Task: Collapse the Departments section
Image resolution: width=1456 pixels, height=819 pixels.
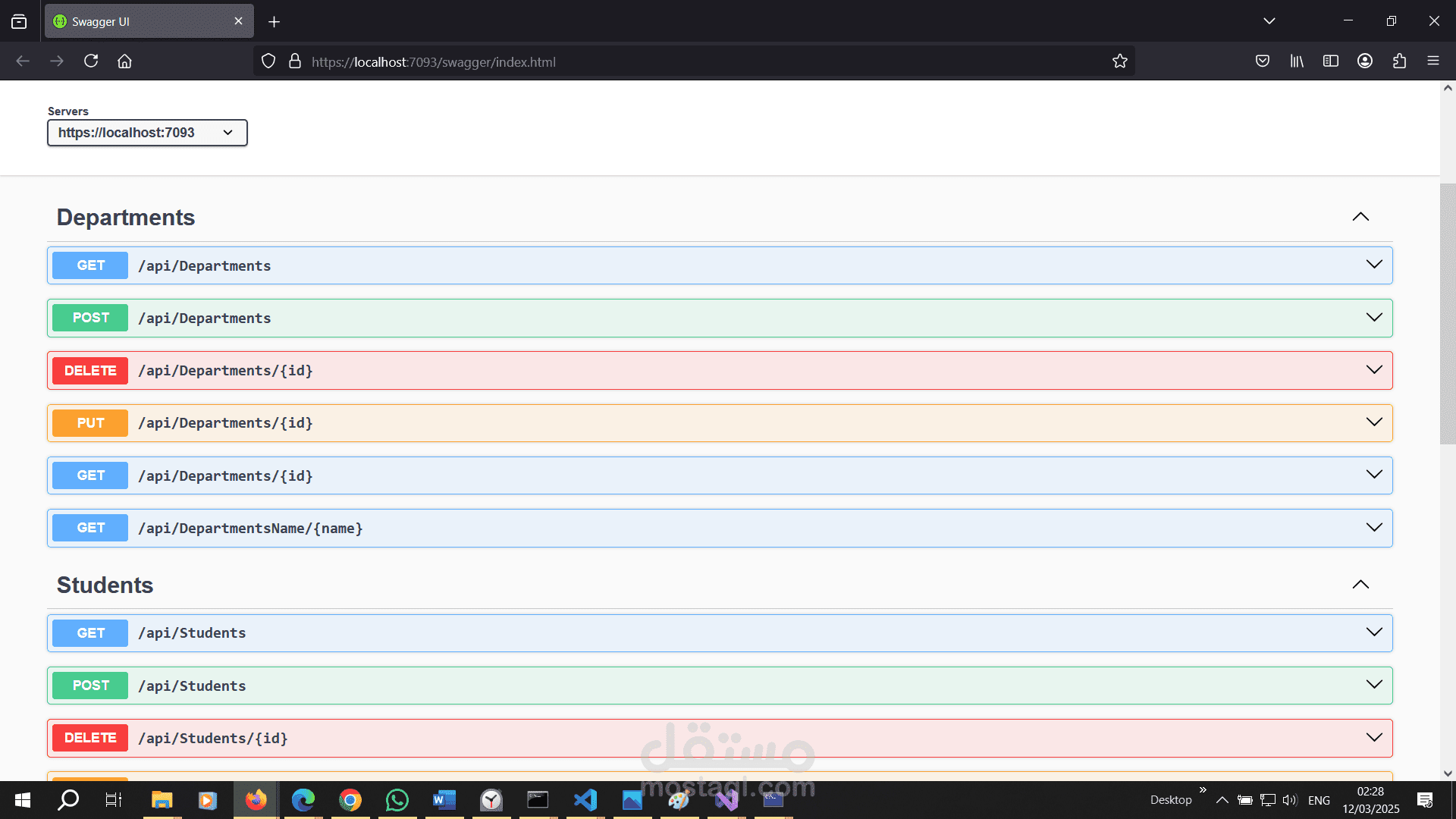Action: (1360, 217)
